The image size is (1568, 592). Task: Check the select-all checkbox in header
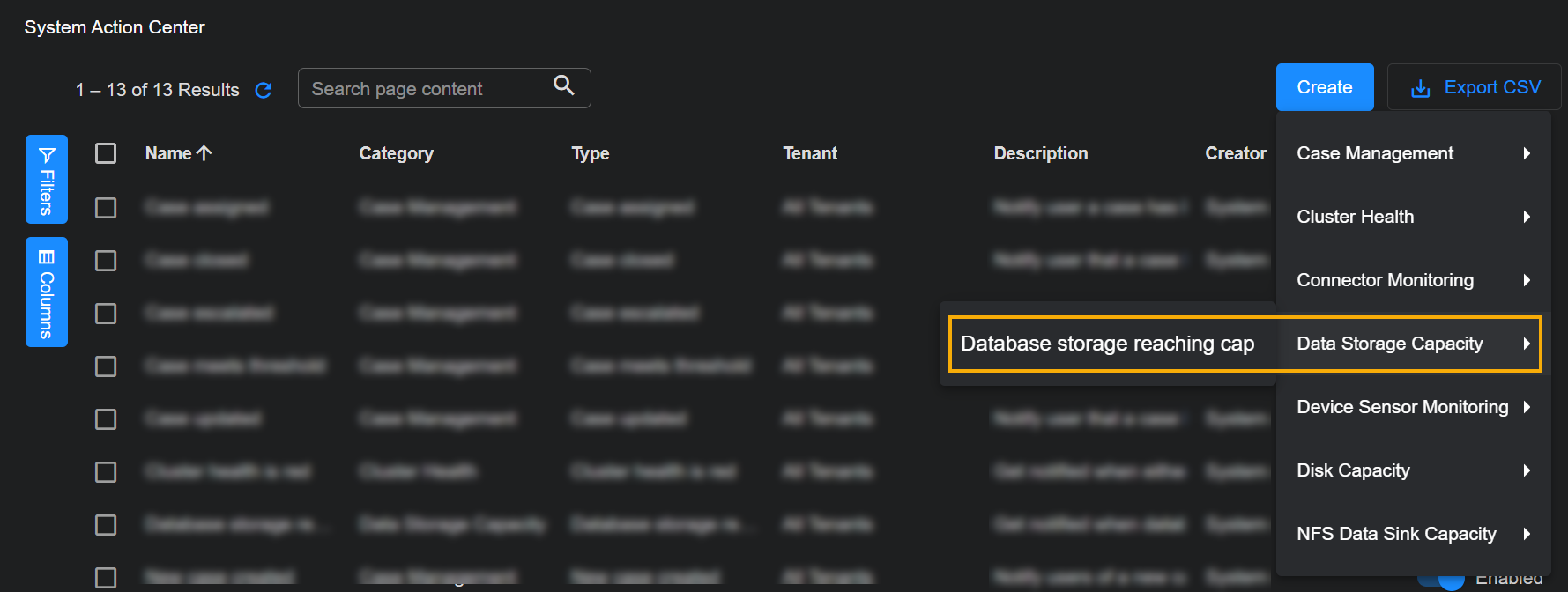click(x=106, y=153)
